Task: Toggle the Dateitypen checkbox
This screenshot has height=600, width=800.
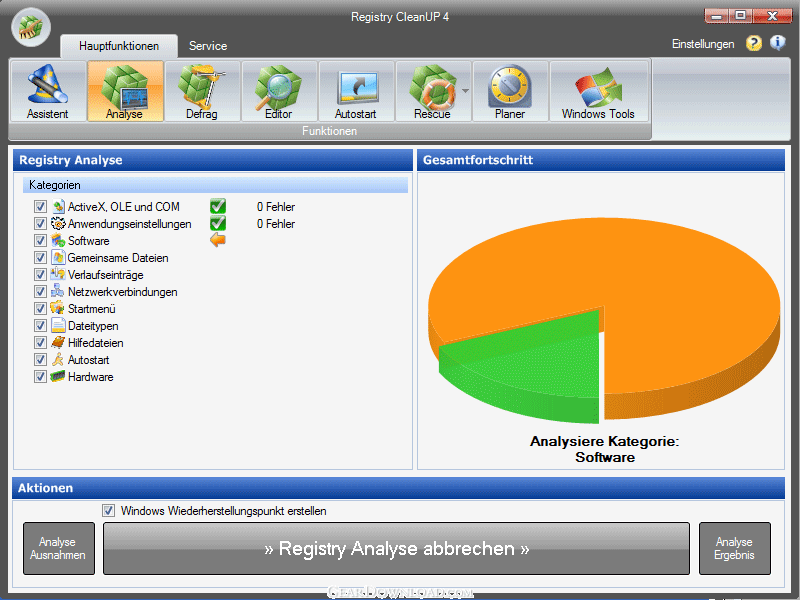Action: [40, 326]
